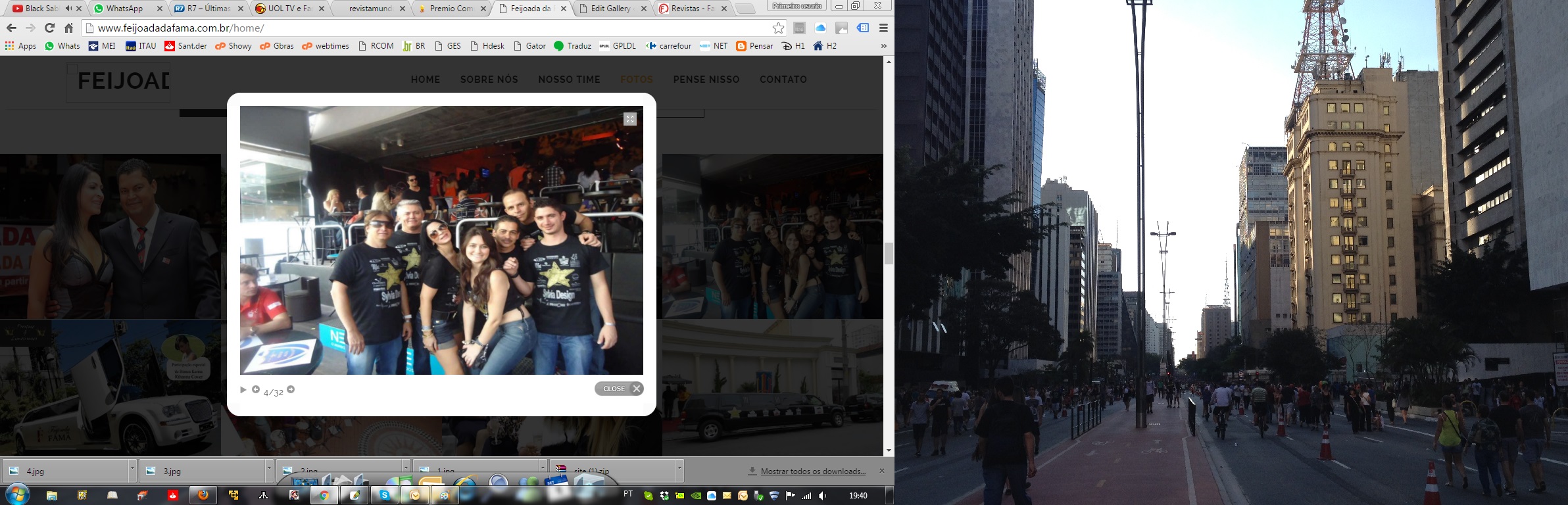Switch to the Chrome taskbar button
Viewport: 1568px width, 505px height.
click(324, 495)
